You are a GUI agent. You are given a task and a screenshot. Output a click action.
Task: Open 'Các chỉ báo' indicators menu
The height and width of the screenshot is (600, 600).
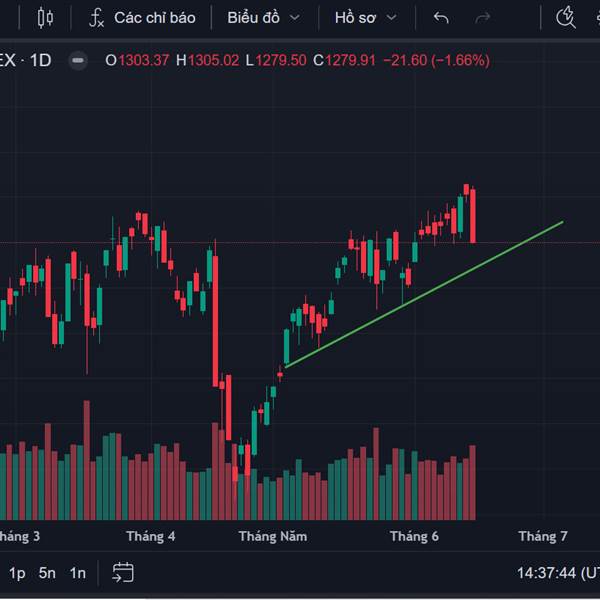155,18
